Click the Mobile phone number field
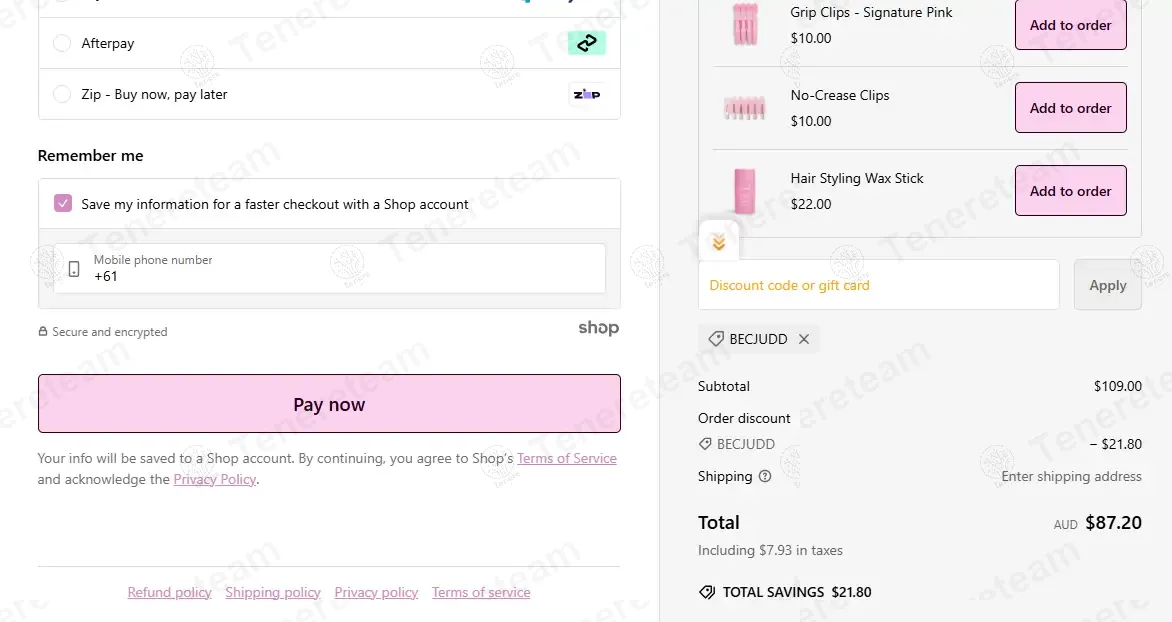Screen dimensions: 1172x622 pos(329,268)
